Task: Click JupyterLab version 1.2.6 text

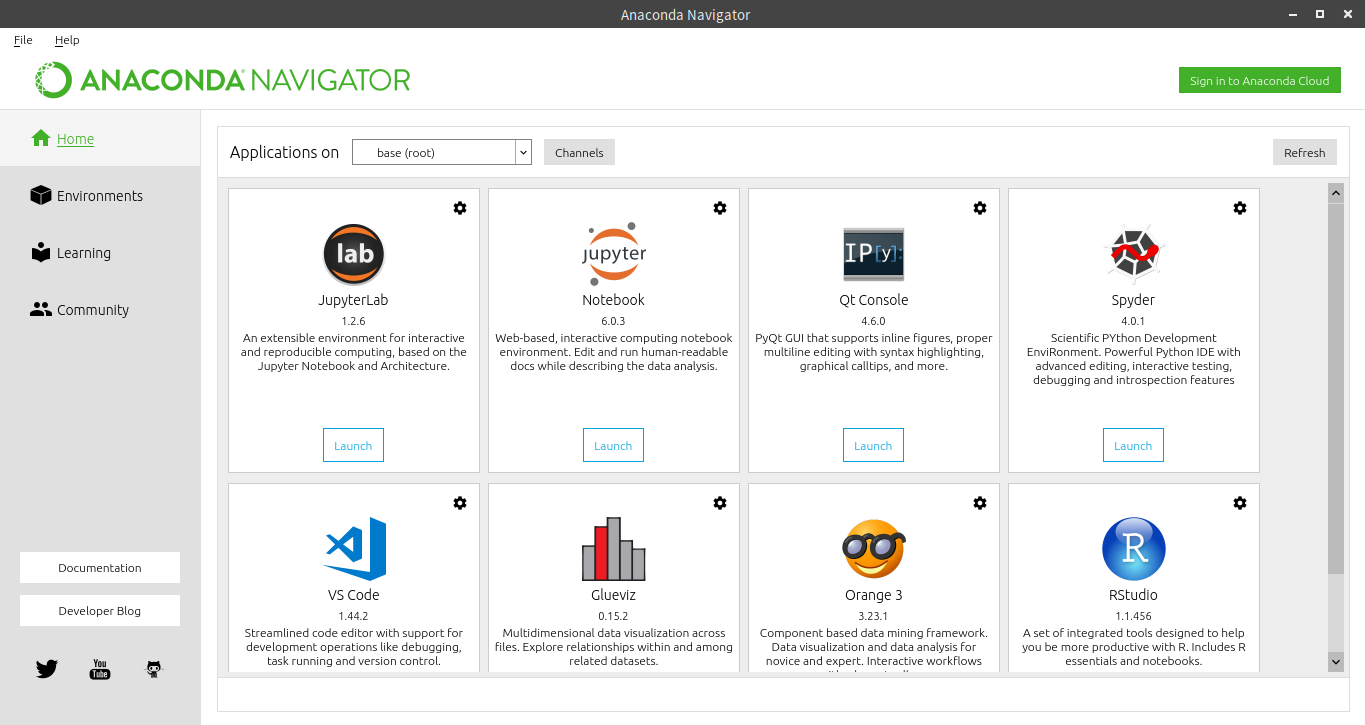Action: [x=354, y=321]
